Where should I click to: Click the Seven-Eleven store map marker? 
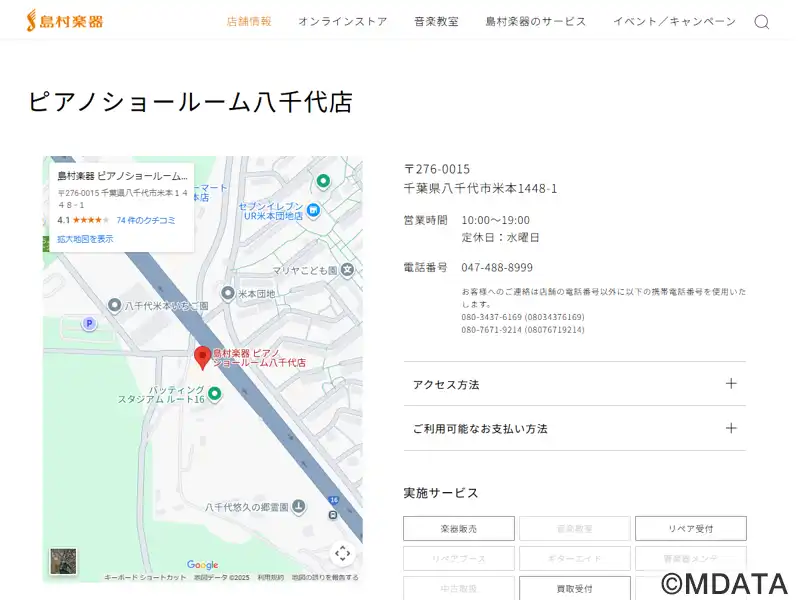[313, 210]
